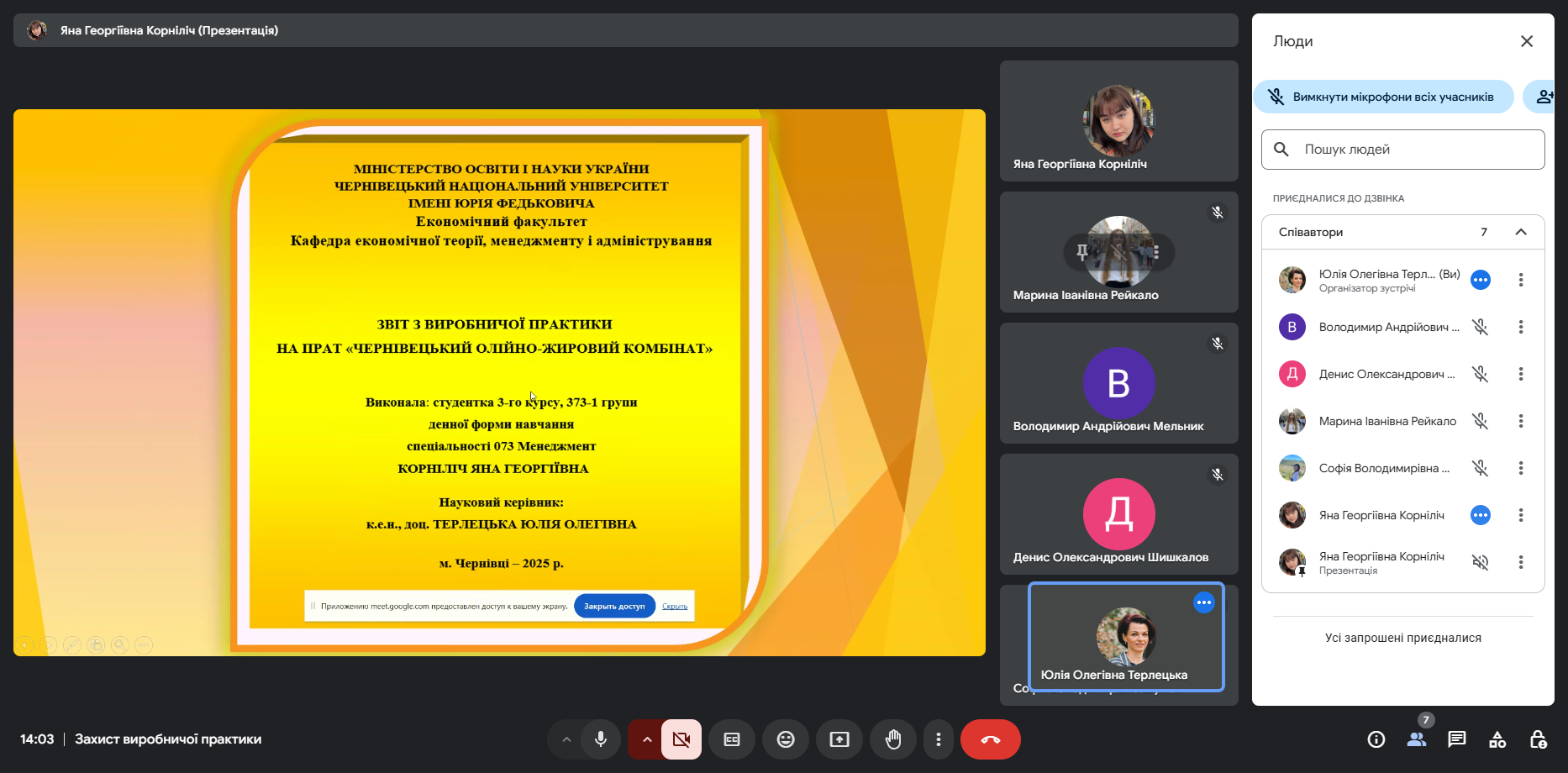Open the meeting details info icon
Viewport: 1568px width, 773px height.
point(1376,739)
